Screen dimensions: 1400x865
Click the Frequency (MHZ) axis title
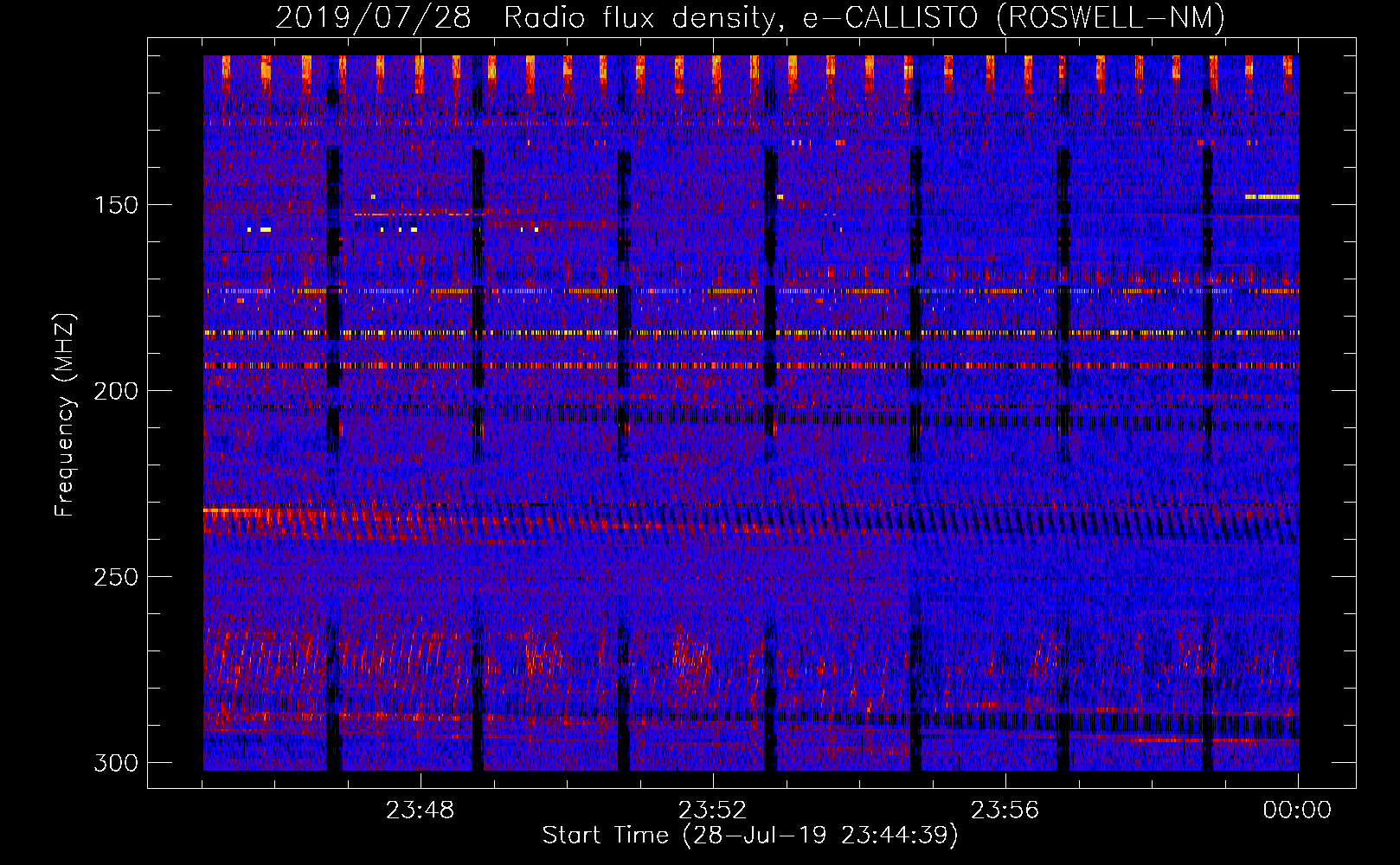(x=66, y=415)
